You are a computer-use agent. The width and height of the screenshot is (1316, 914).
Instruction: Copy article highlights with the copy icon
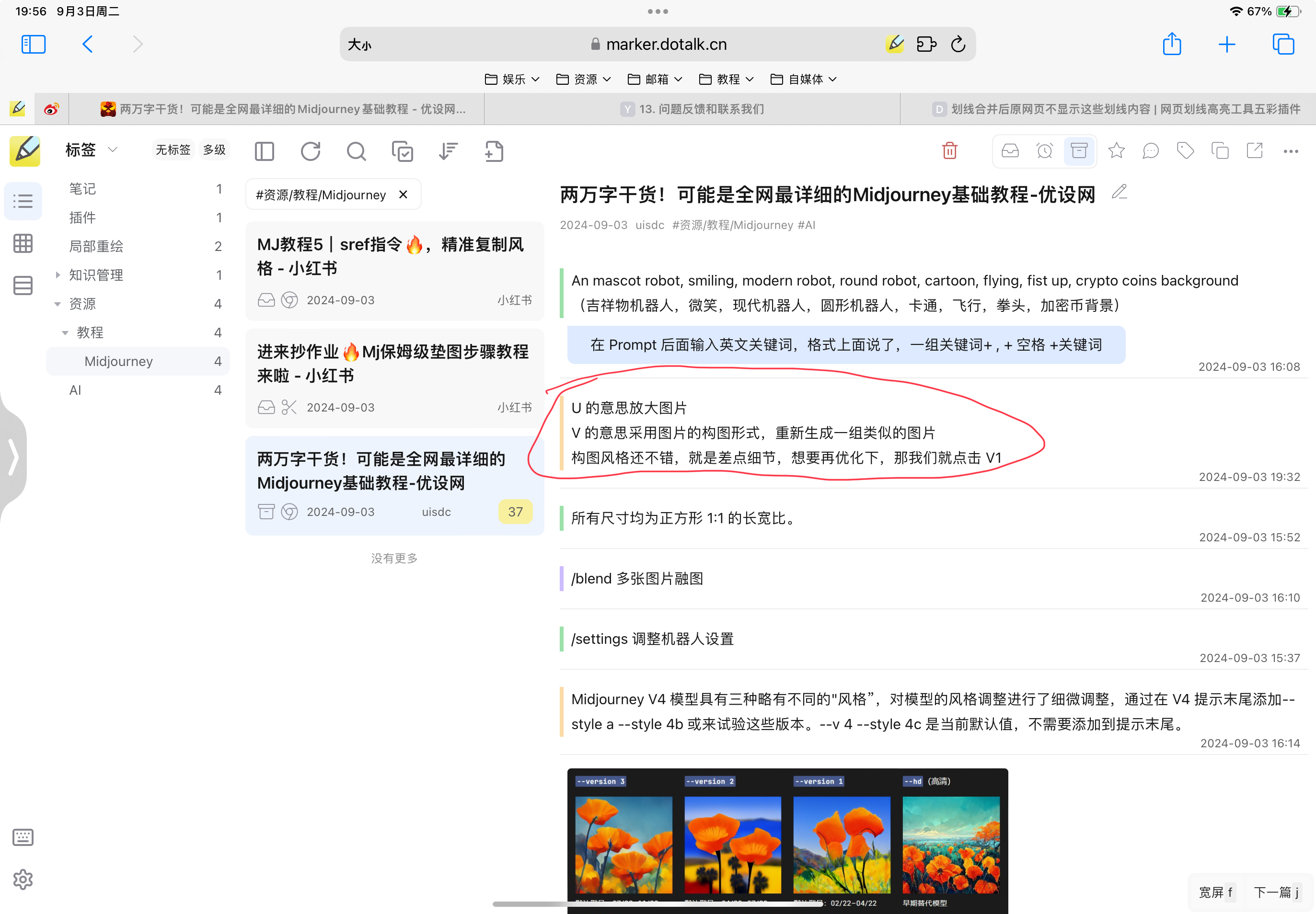pos(1220,150)
